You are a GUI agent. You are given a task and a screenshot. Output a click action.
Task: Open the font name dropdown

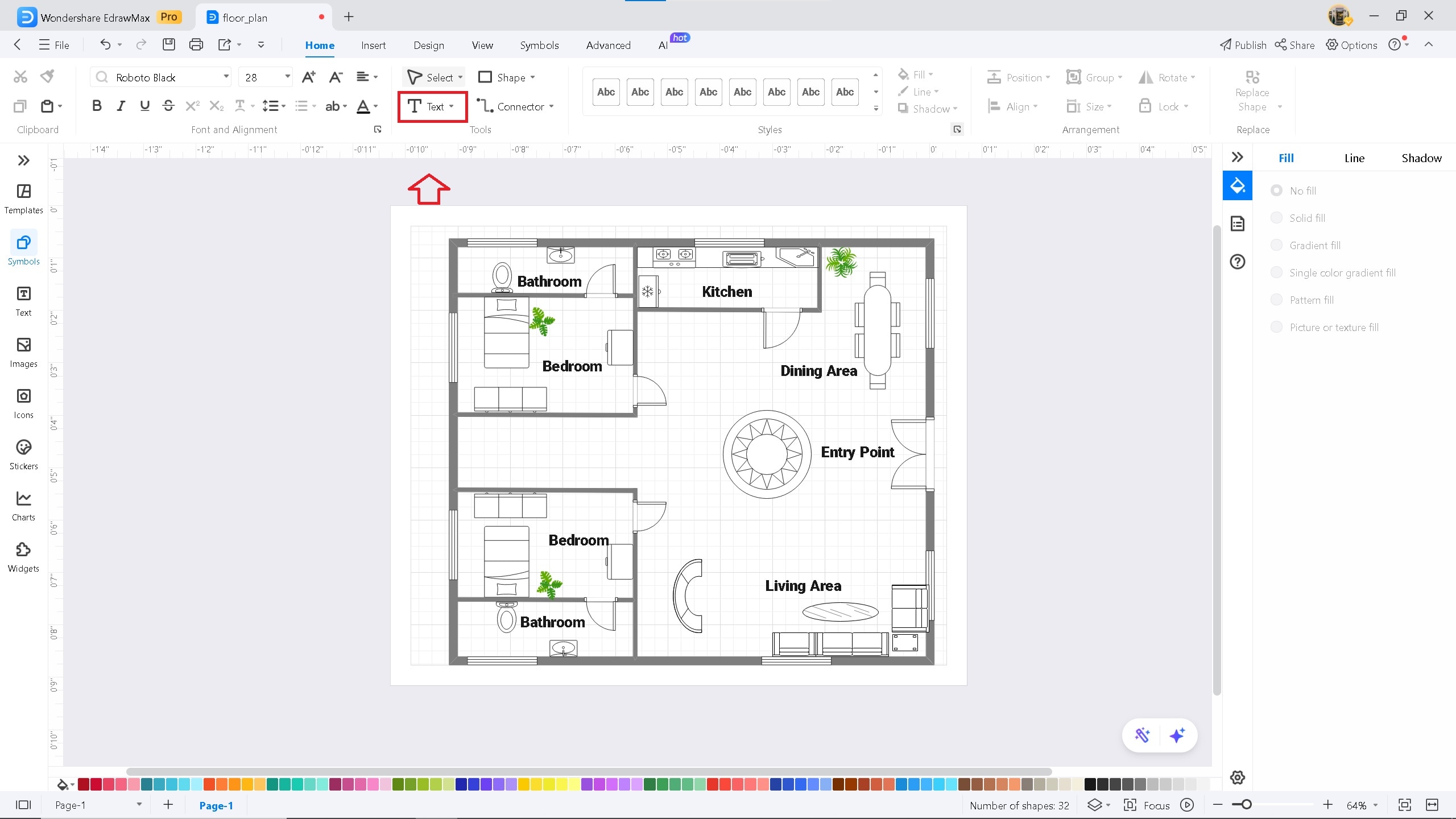[226, 76]
